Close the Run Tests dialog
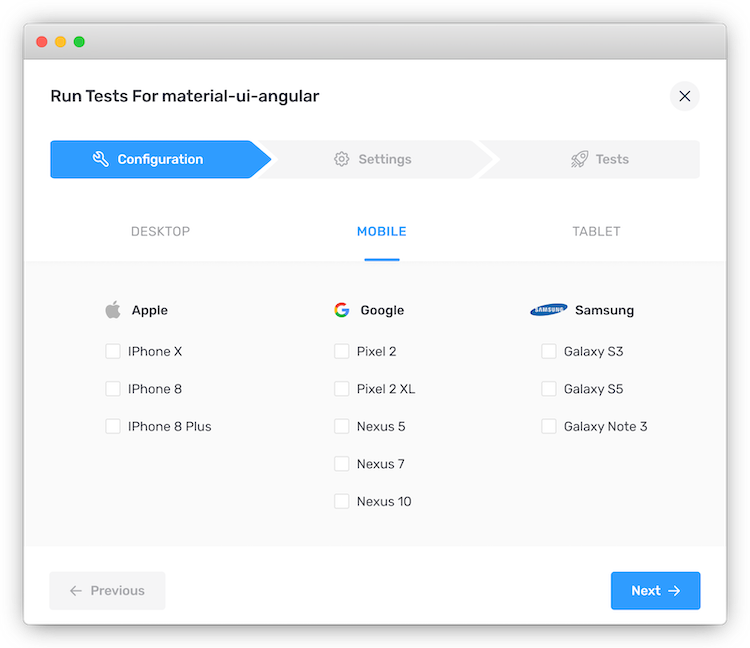This screenshot has width=750, height=648. click(684, 96)
